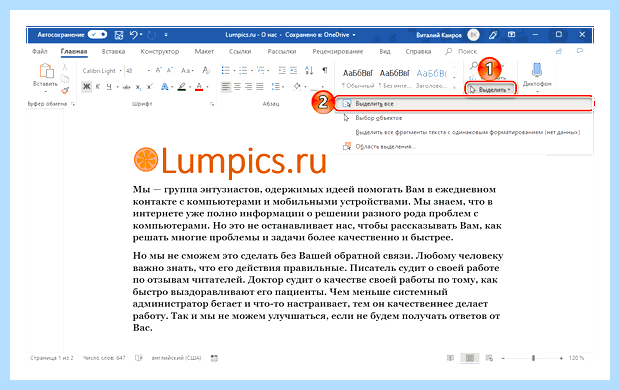
Task: Open the Calibri Light font name dropdown
Action: click(121, 70)
